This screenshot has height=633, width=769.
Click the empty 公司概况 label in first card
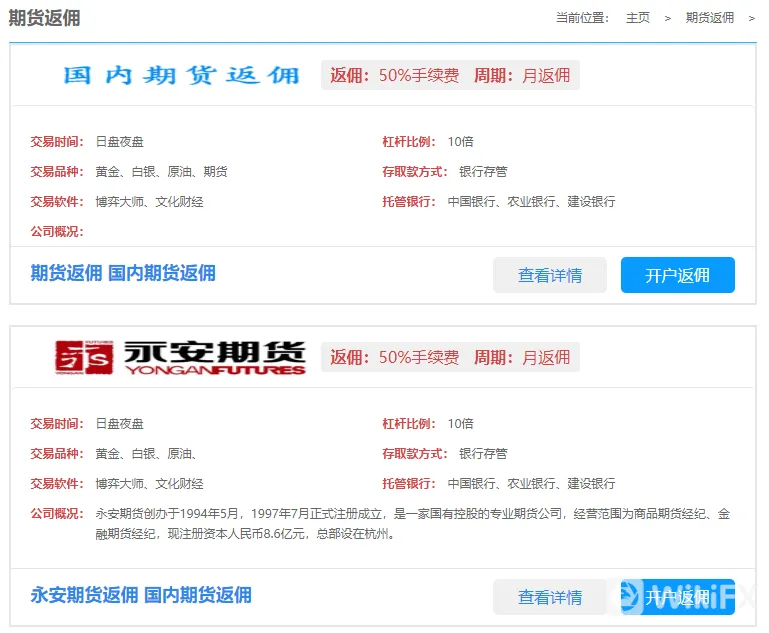57,231
